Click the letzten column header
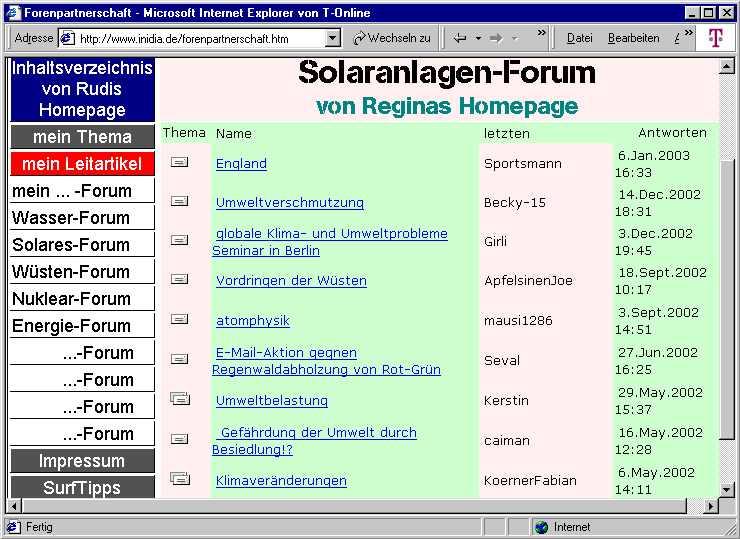Viewport: 740px width, 539px height. coord(506,134)
